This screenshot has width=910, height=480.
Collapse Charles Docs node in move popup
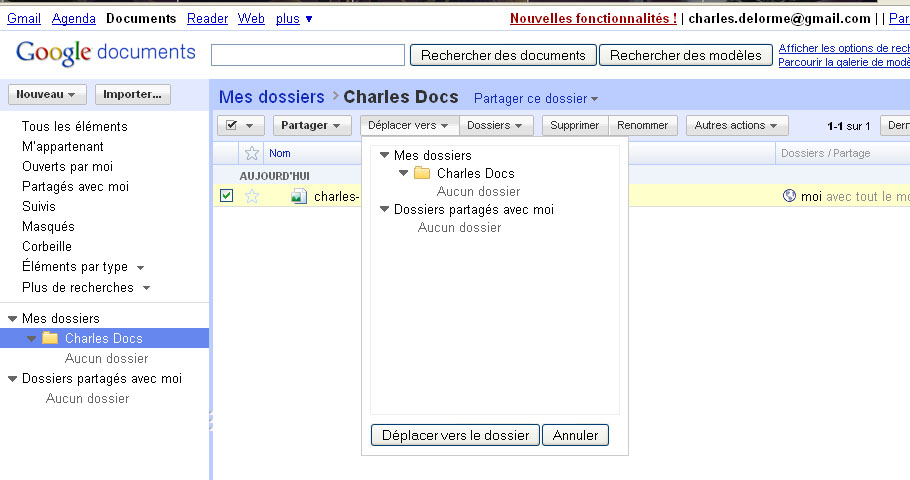tap(403, 173)
